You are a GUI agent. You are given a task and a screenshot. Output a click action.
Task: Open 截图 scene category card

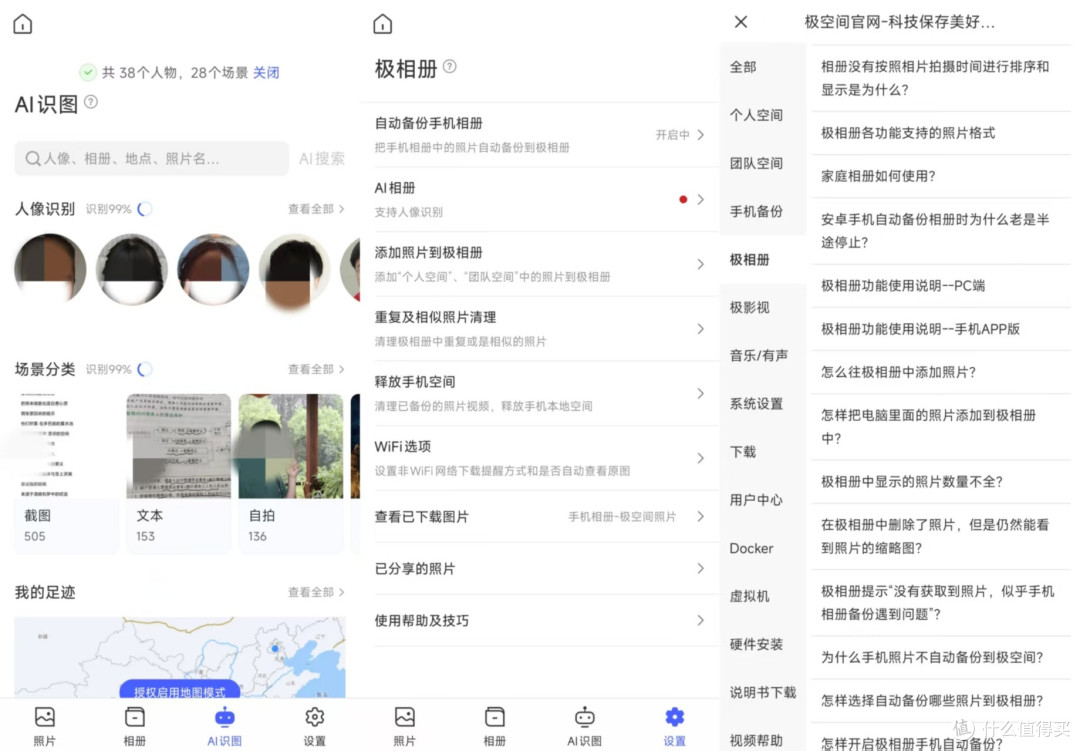click(66, 472)
